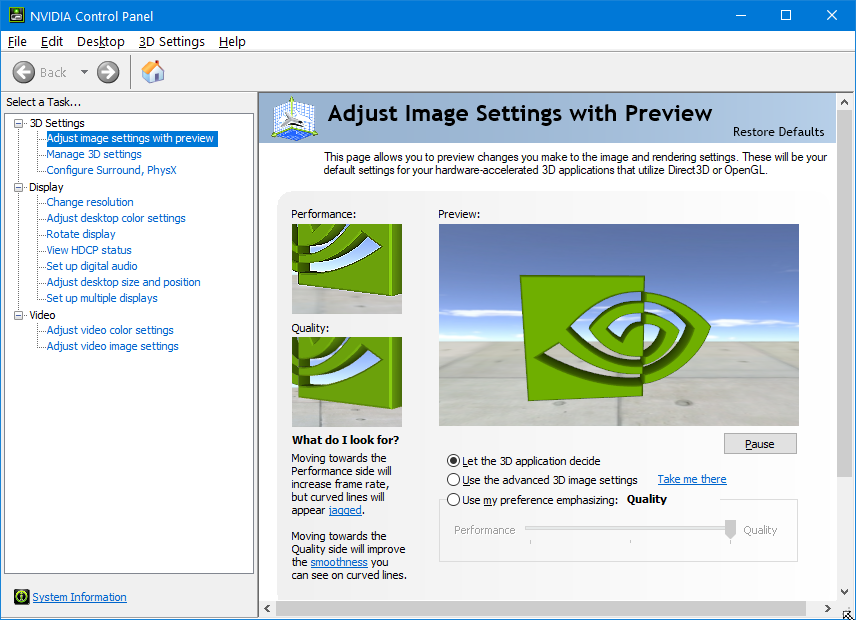The width and height of the screenshot is (856, 620).
Task: Click the Forward arrow button
Action: tap(108, 72)
